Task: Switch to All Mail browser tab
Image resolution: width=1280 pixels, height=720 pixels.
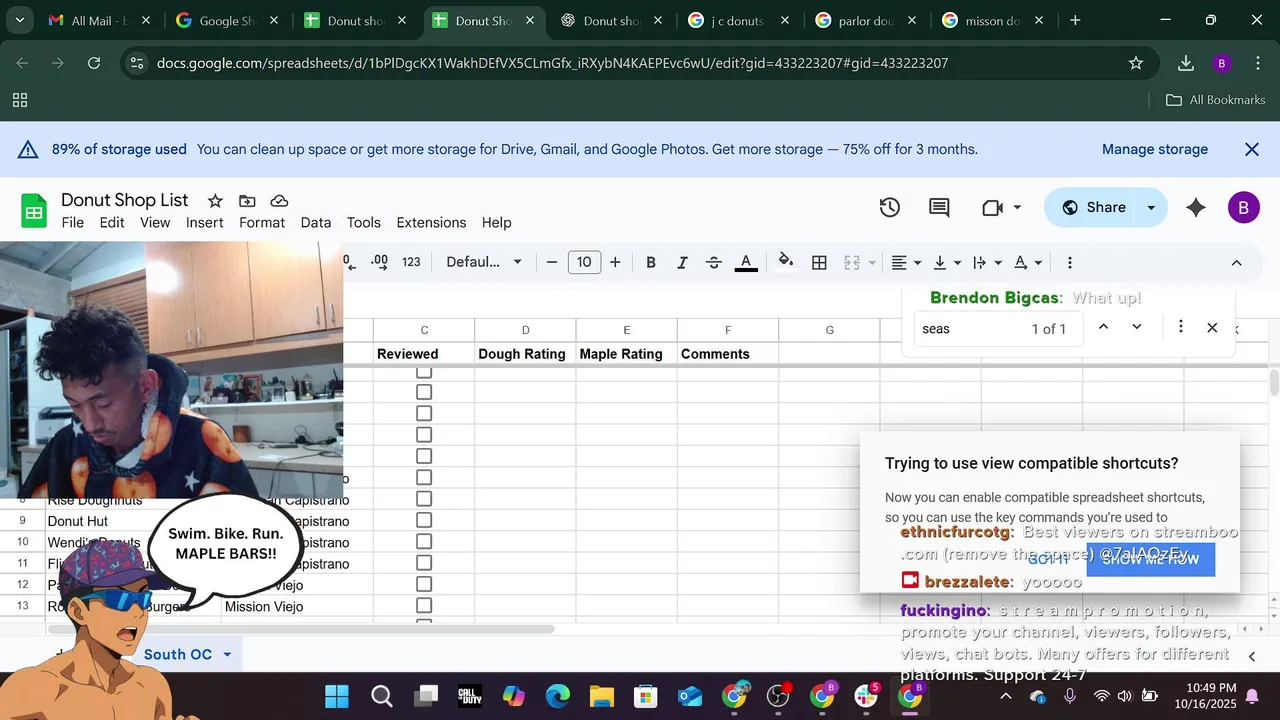Action: click(100, 20)
